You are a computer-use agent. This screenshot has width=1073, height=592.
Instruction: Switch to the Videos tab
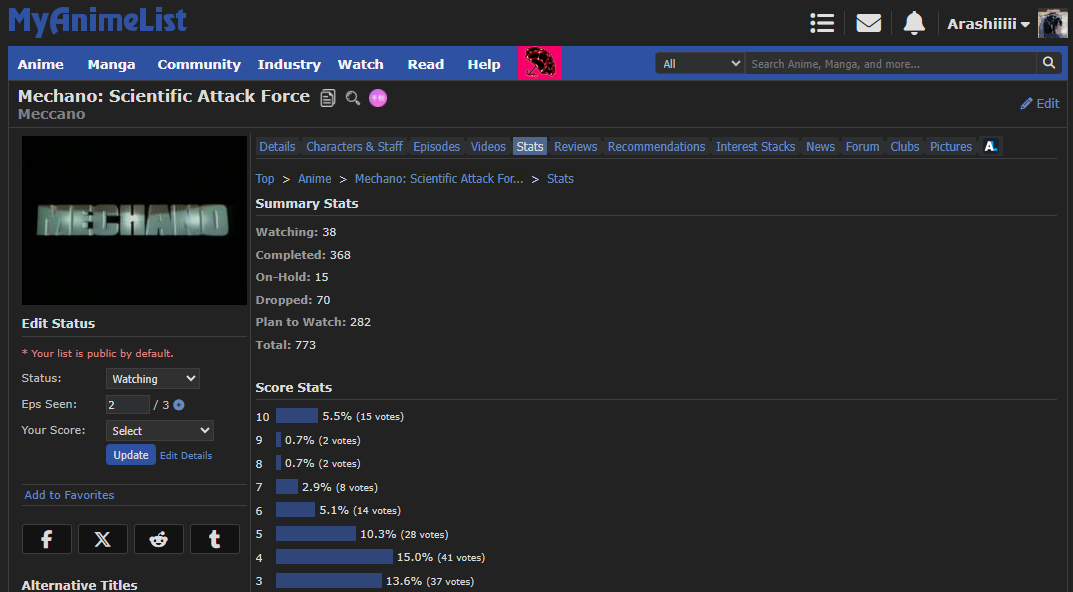point(488,146)
